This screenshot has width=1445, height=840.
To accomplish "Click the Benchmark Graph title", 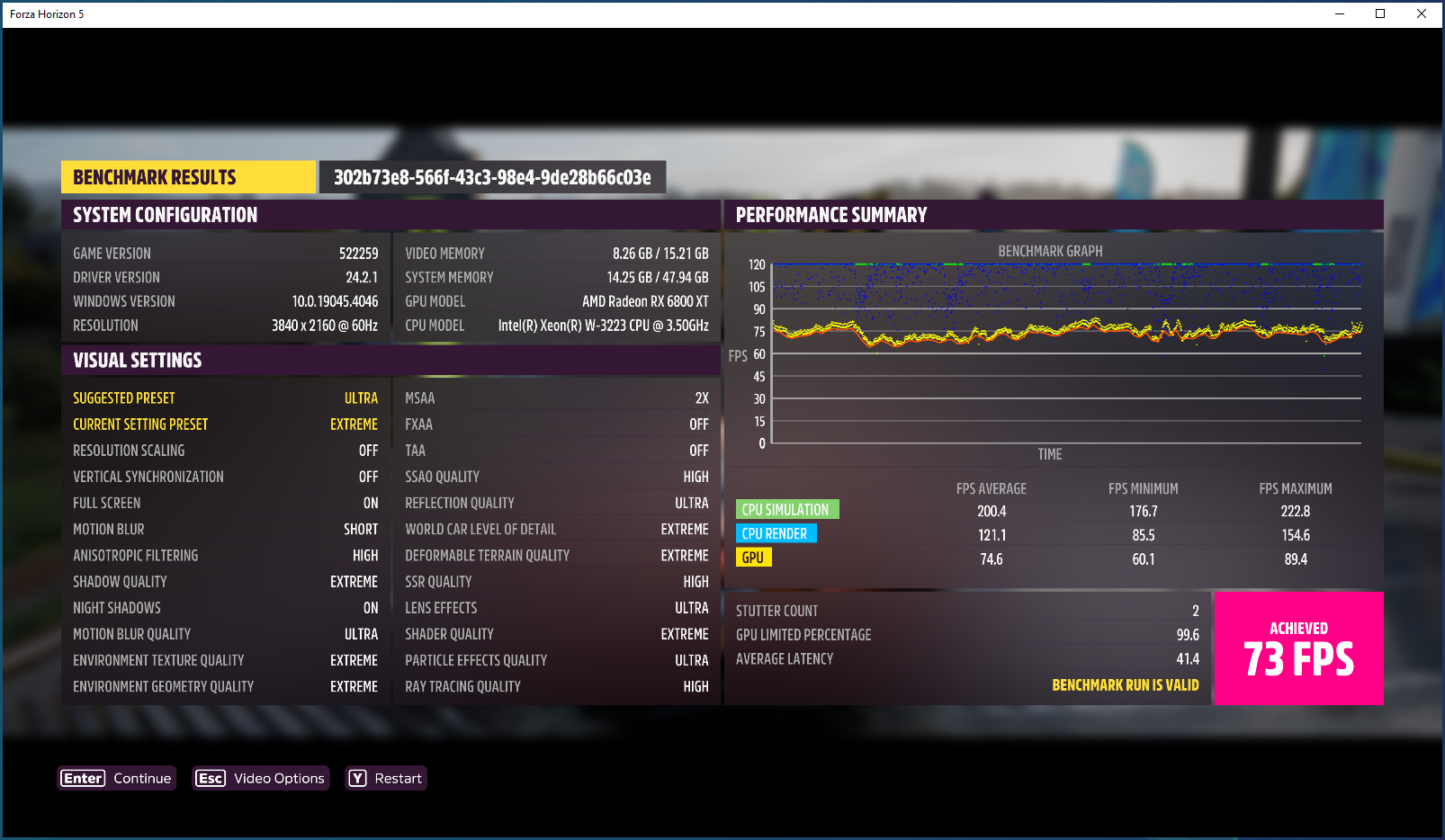I will [x=1050, y=252].
